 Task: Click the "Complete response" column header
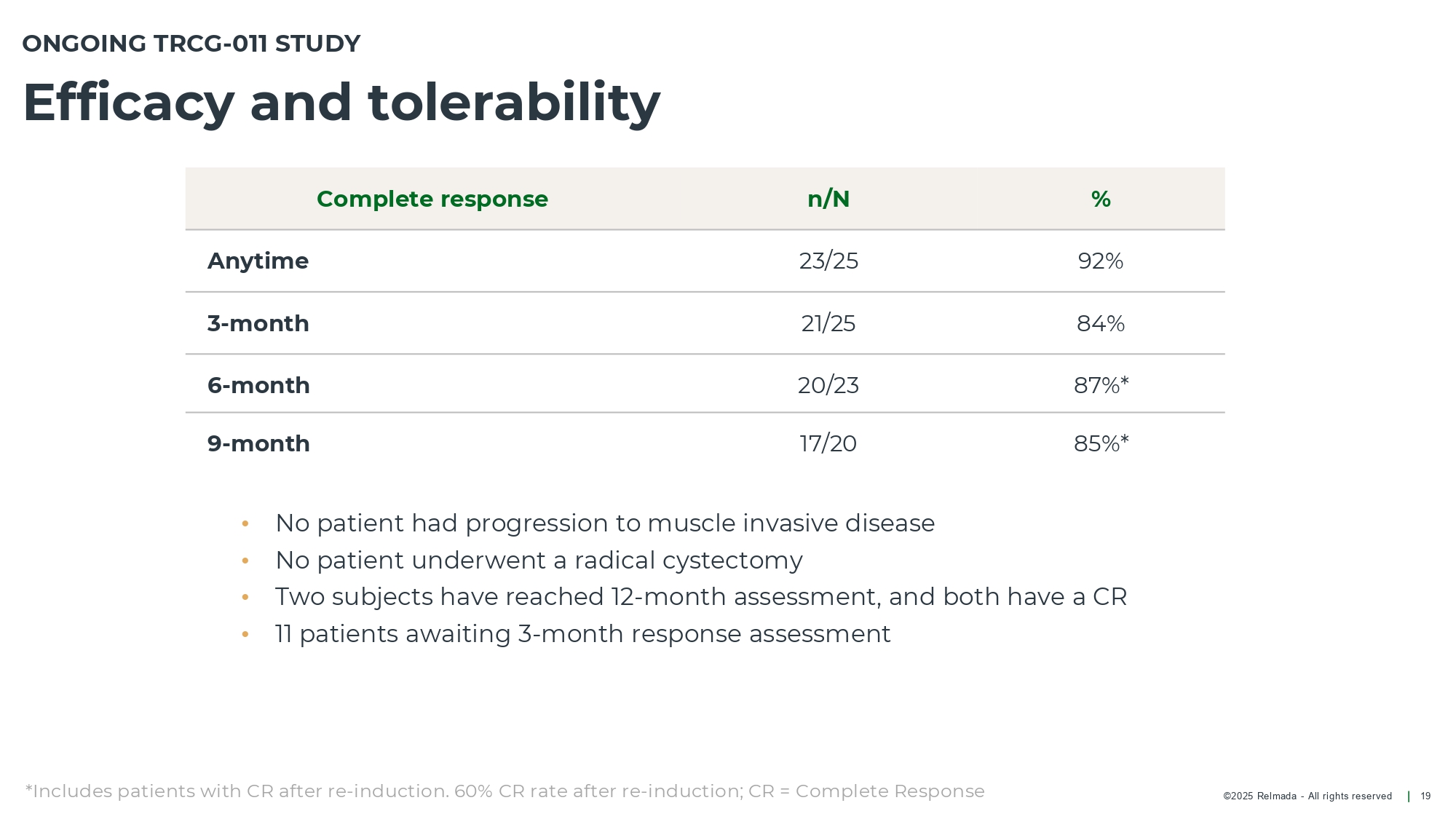pyautogui.click(x=432, y=199)
